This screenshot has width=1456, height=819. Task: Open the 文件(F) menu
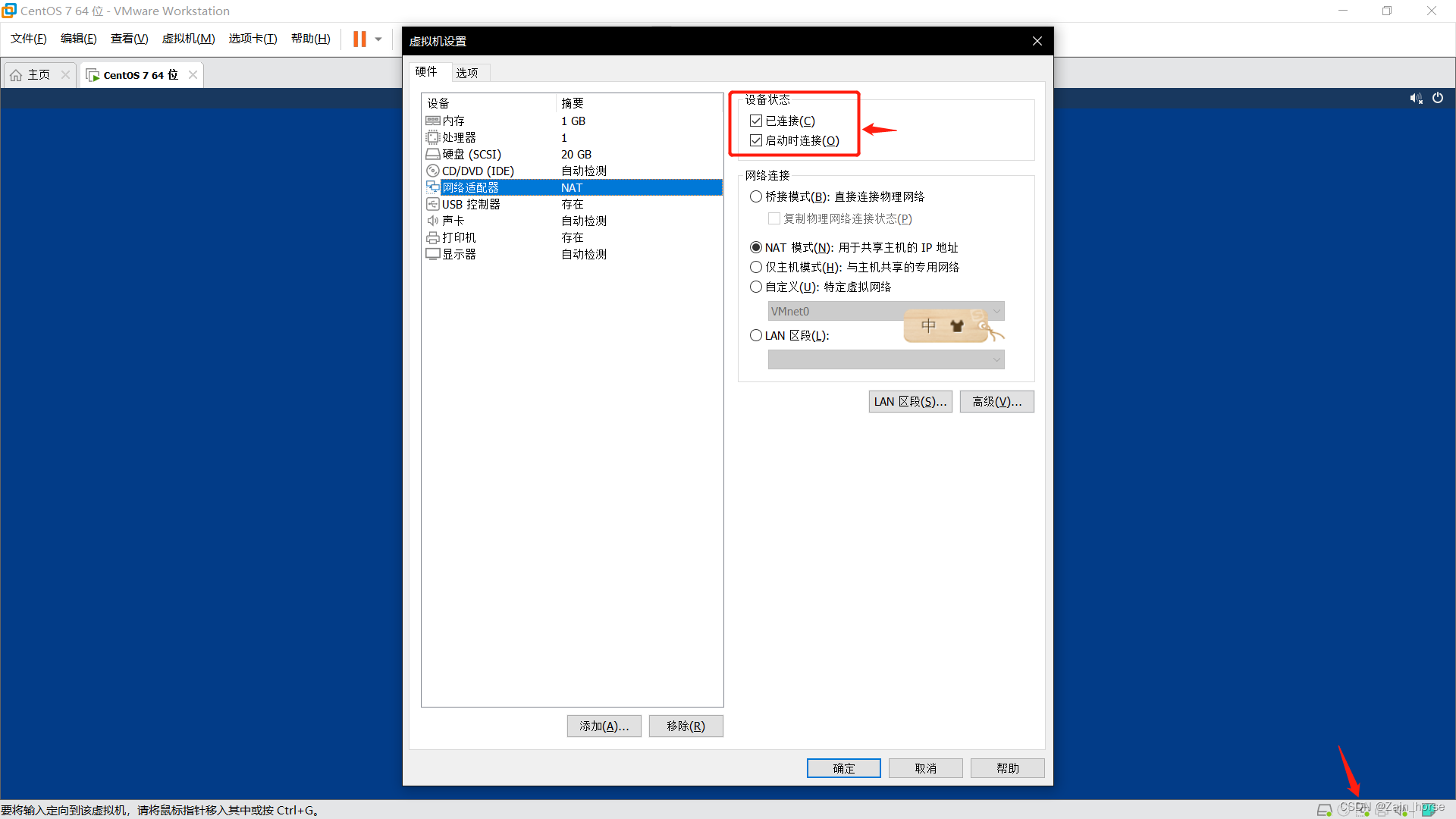pyautogui.click(x=28, y=39)
